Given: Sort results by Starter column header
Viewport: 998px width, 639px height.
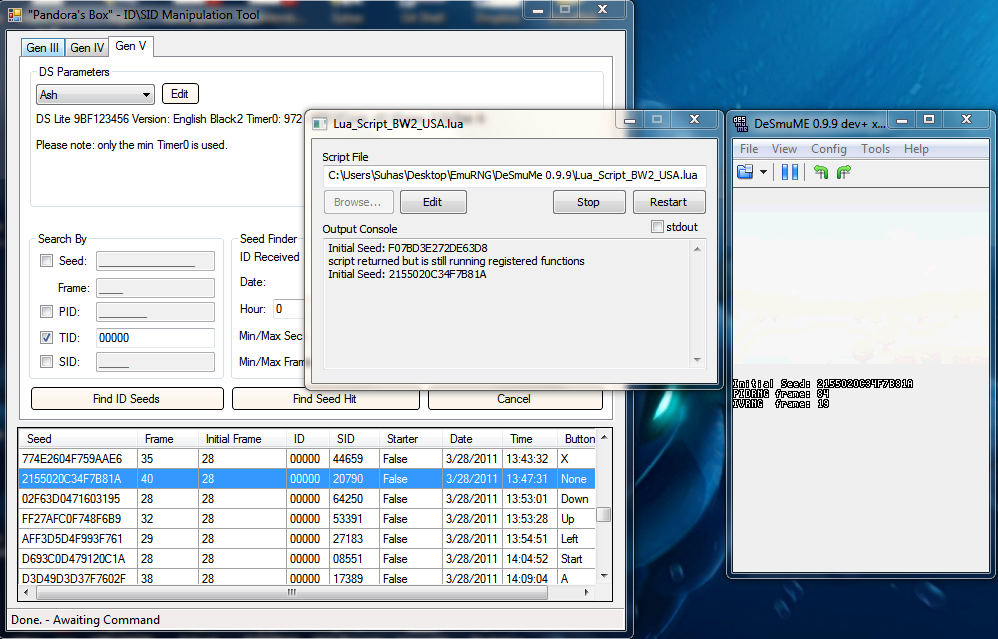Looking at the screenshot, I should (x=411, y=439).
